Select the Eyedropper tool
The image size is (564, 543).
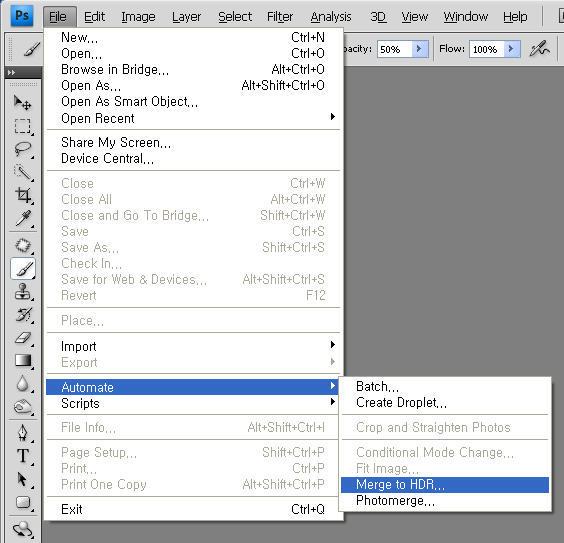(23, 218)
